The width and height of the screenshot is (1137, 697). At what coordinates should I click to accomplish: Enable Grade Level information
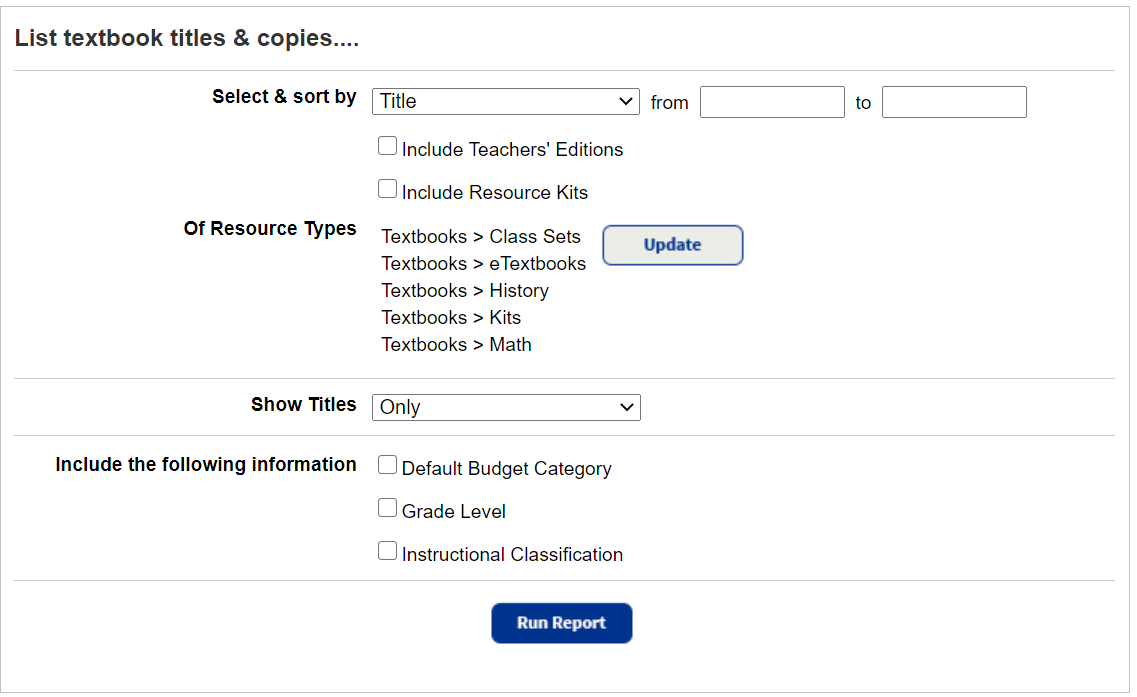(x=387, y=507)
